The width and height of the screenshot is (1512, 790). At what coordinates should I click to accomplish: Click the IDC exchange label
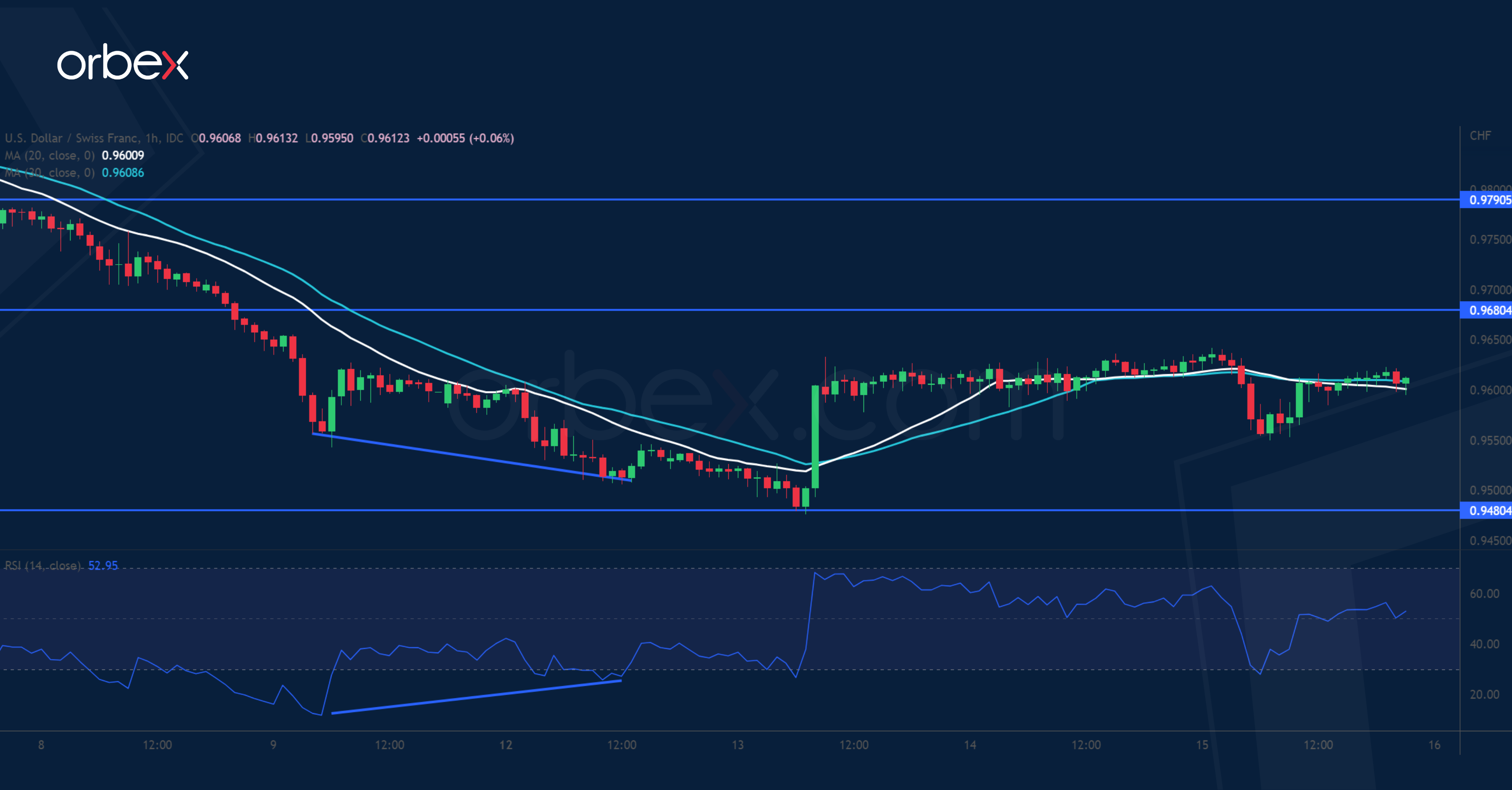[175, 138]
